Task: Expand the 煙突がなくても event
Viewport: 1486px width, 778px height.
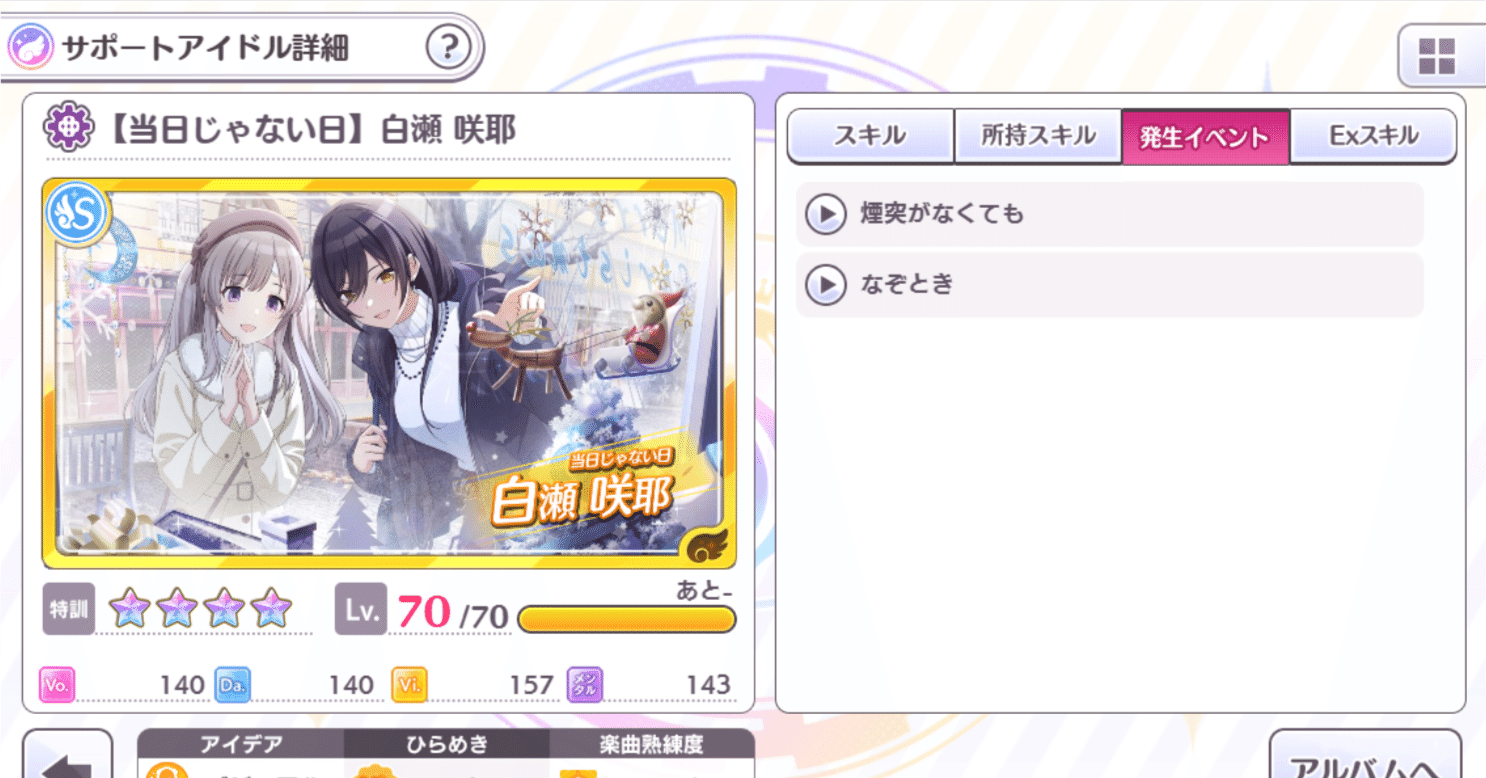Action: click(1109, 214)
